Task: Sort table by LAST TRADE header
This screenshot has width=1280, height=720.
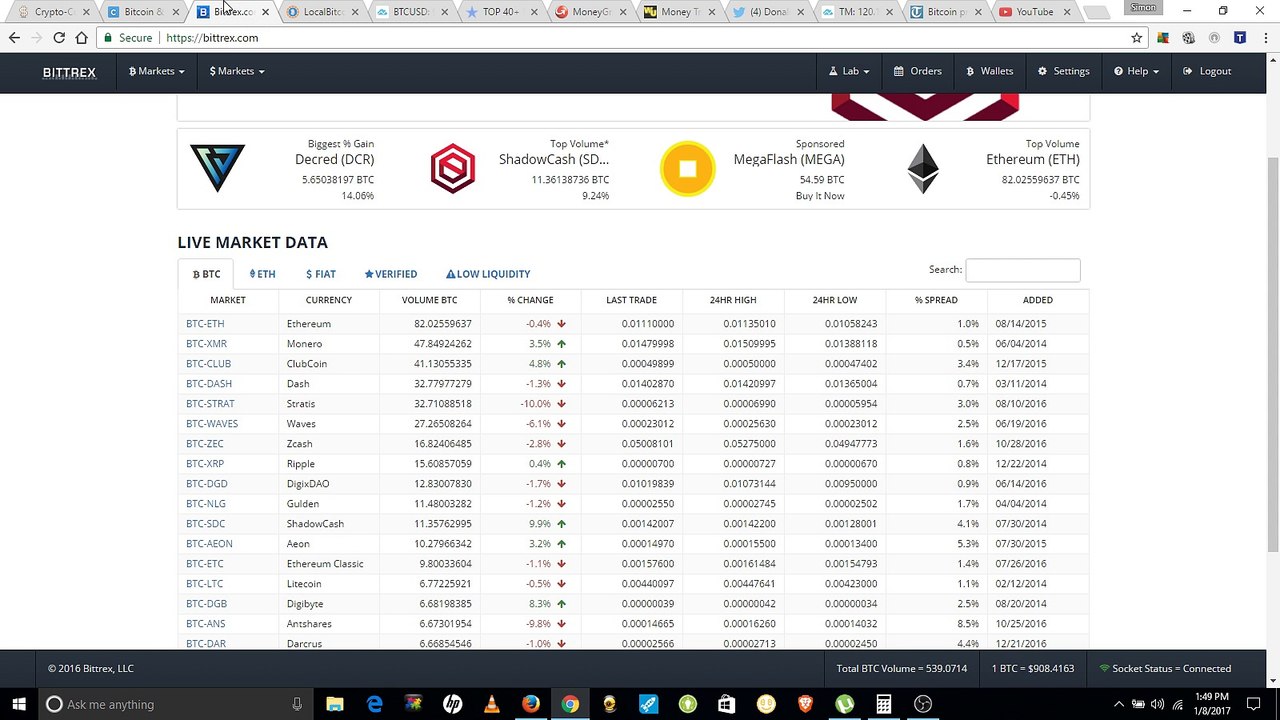Action: tap(631, 300)
